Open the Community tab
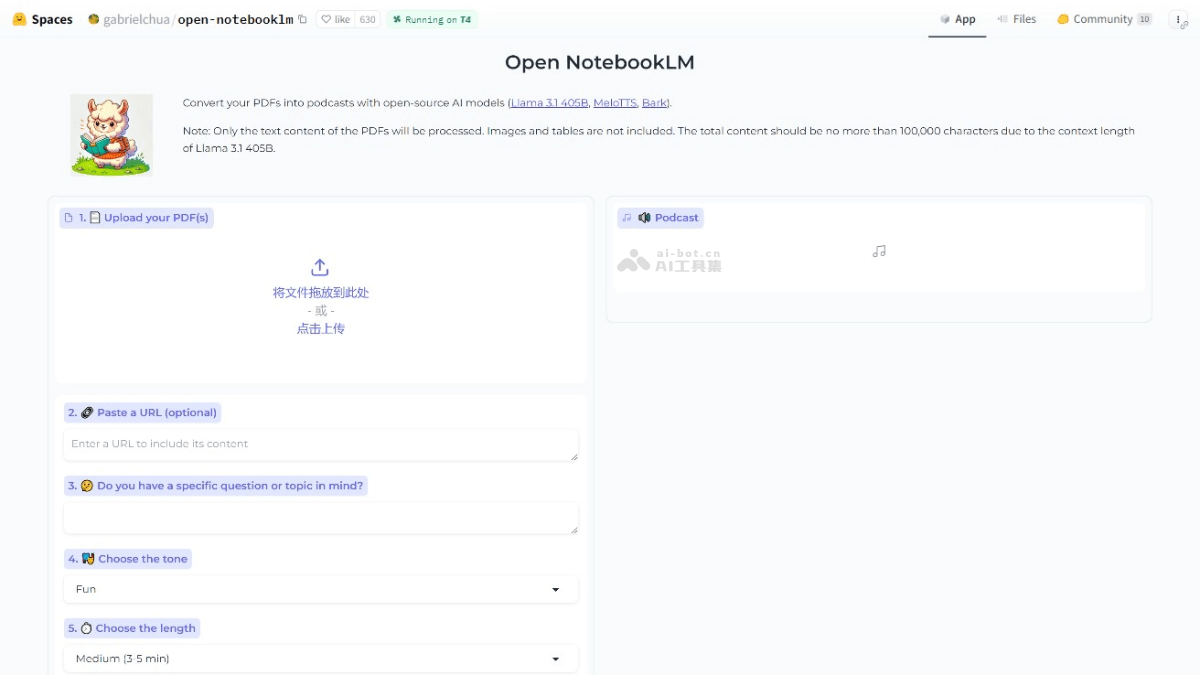Viewport: 1200px width, 675px height. pos(1095,18)
